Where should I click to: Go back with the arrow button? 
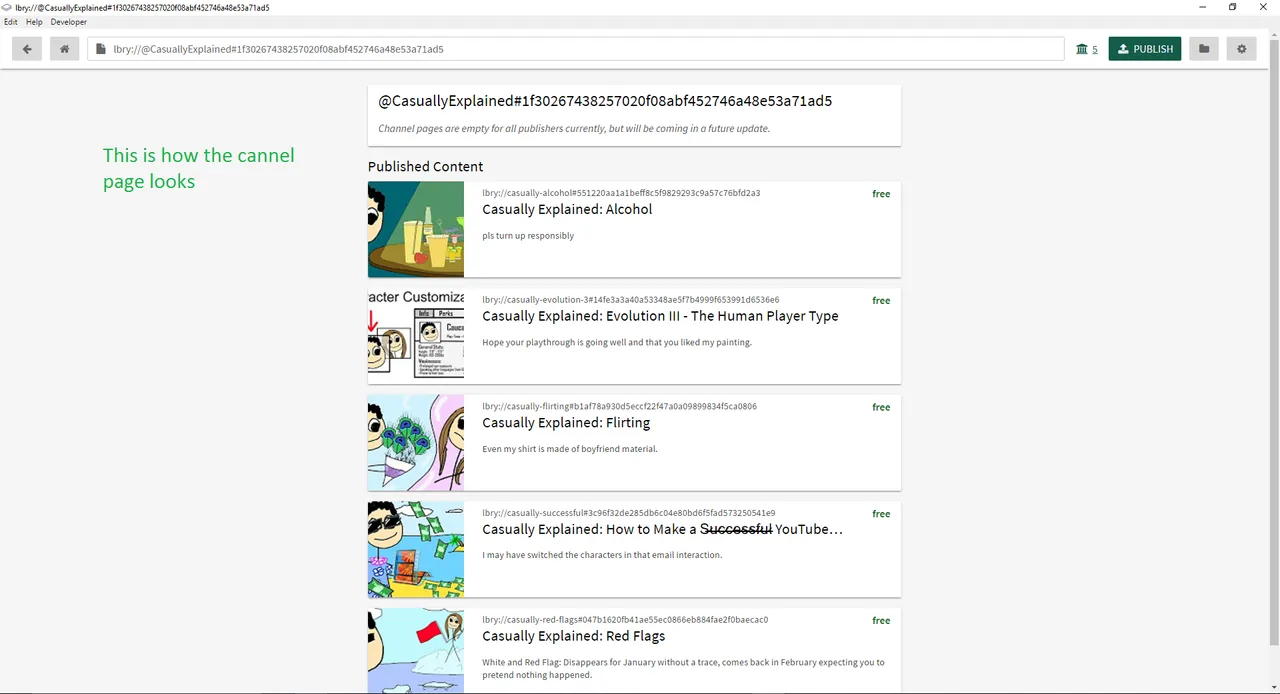(27, 49)
